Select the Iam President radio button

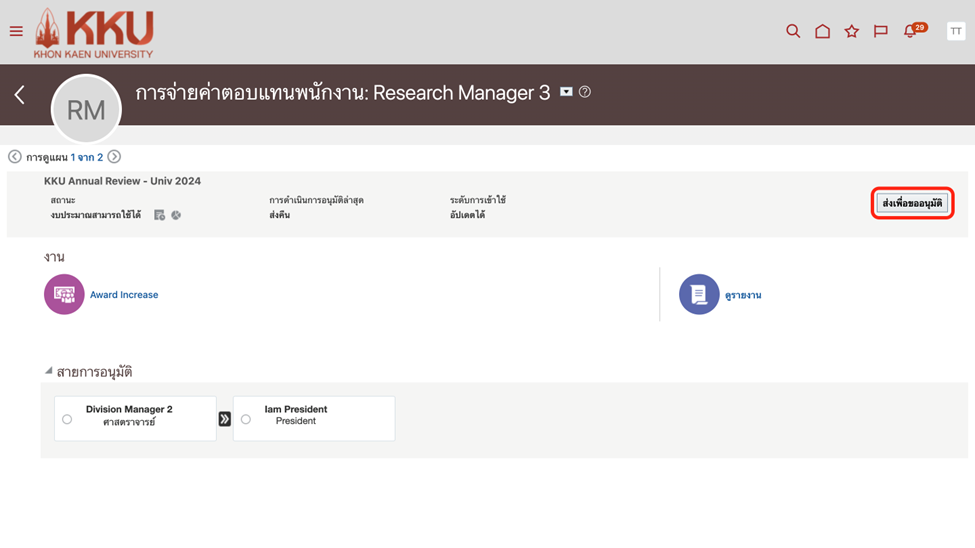click(246, 419)
